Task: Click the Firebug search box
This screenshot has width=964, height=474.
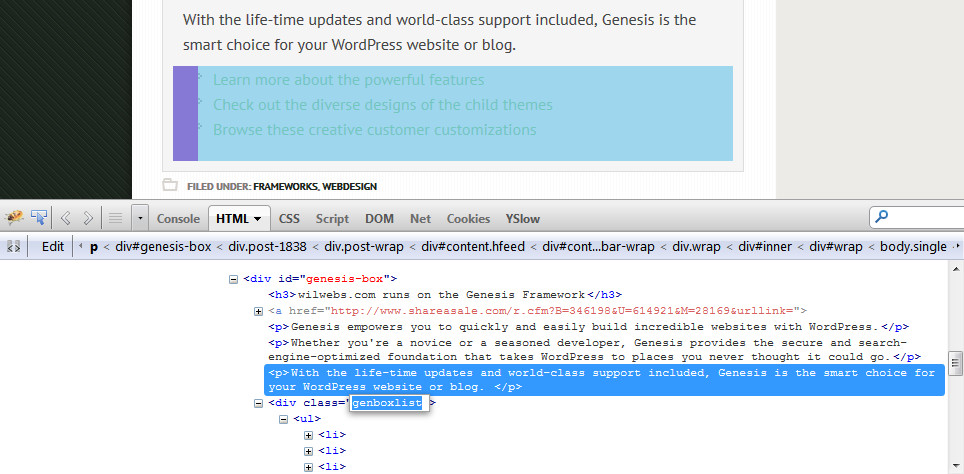Action: pos(919,217)
